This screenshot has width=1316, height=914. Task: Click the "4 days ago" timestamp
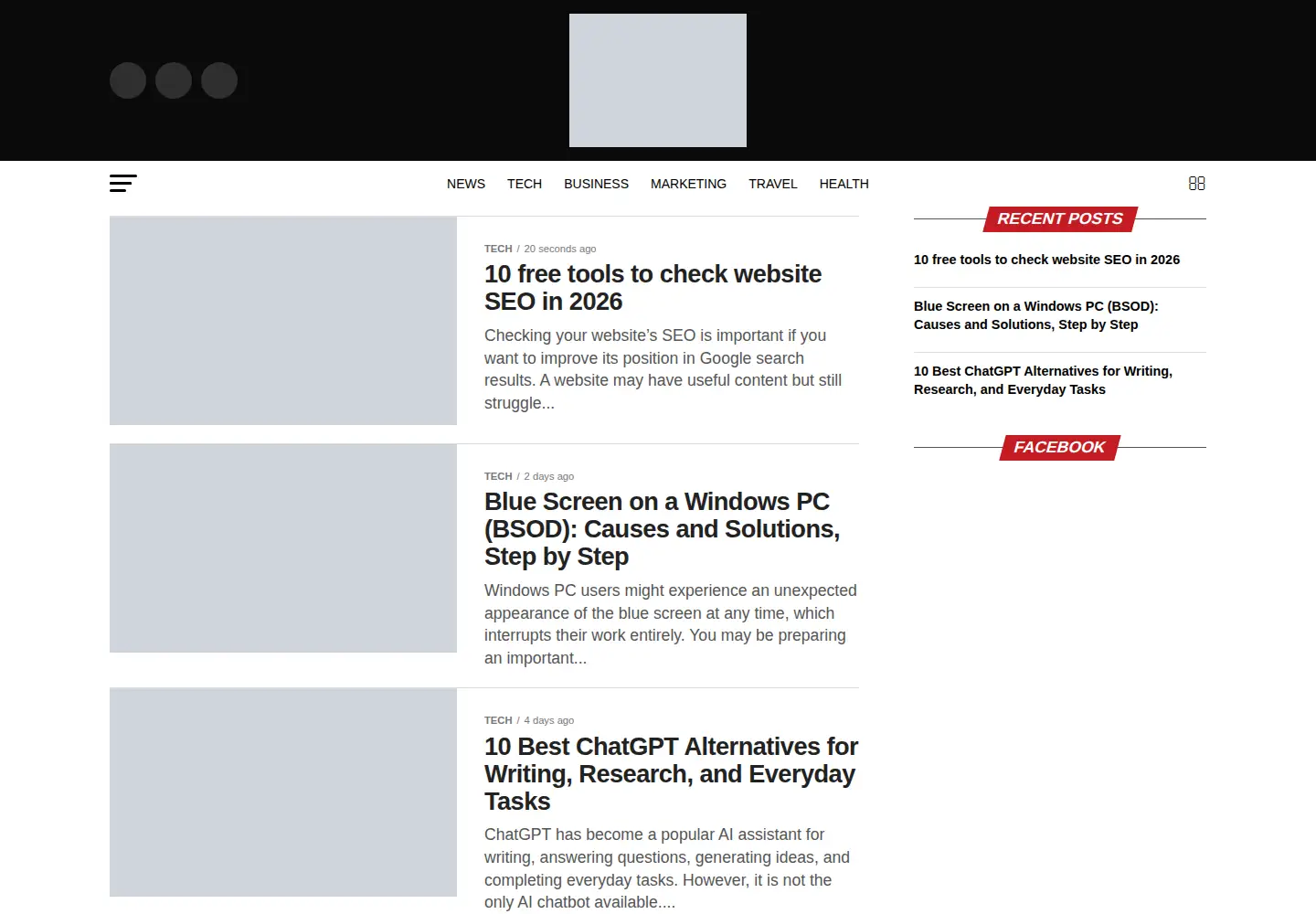tap(549, 720)
